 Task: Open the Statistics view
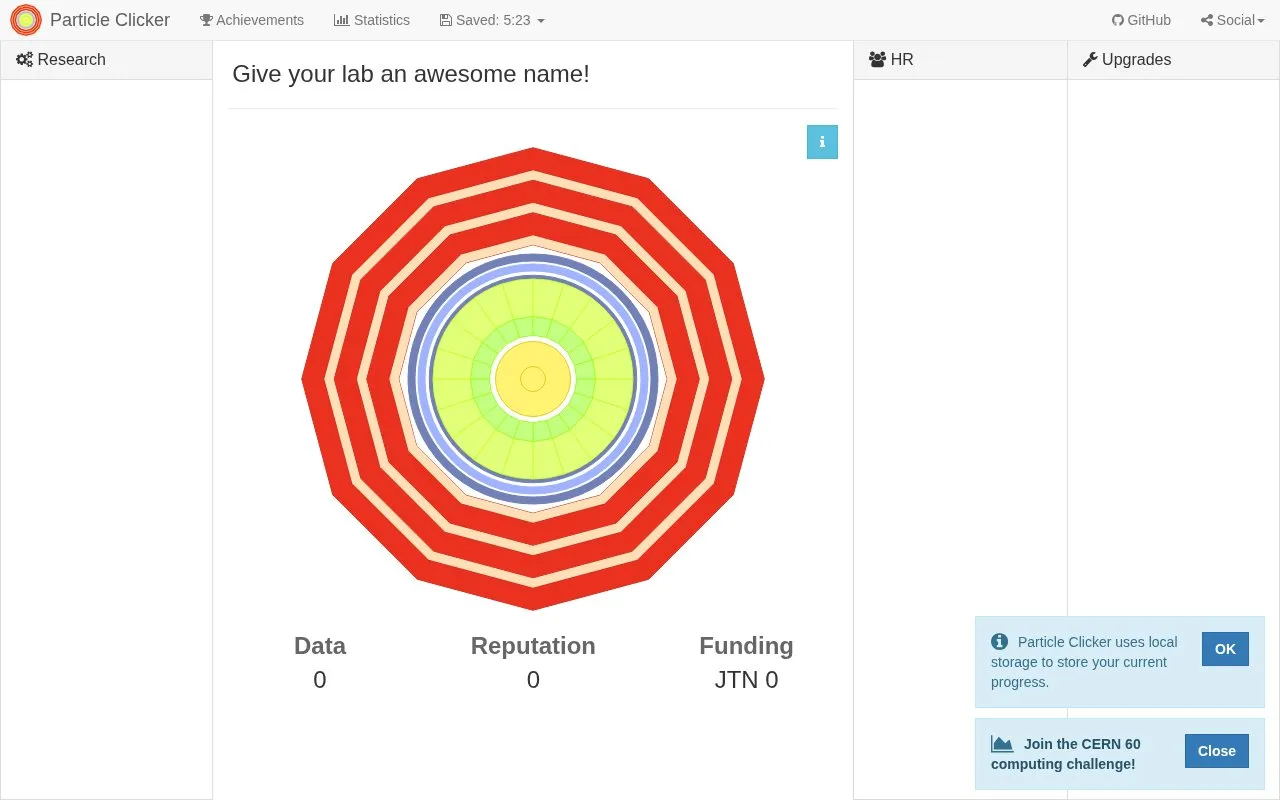(372, 20)
